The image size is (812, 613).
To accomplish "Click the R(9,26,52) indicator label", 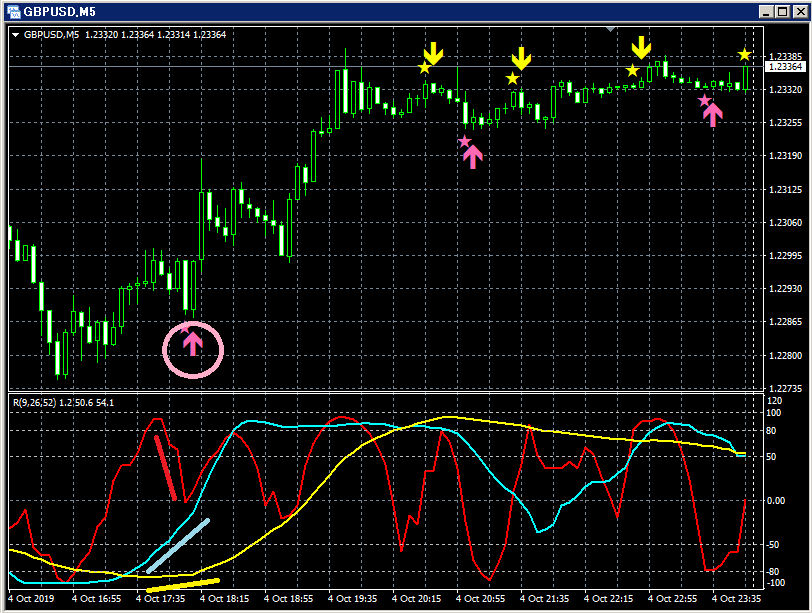I will click(x=34, y=402).
